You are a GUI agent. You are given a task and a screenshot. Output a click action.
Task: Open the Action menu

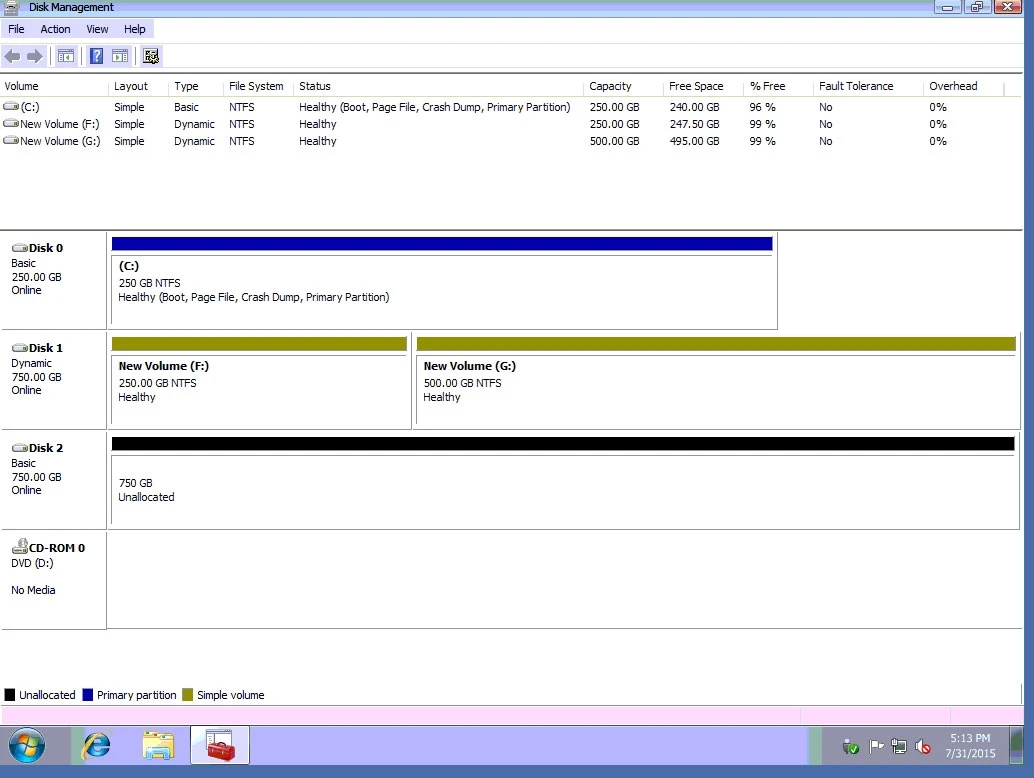click(x=55, y=29)
